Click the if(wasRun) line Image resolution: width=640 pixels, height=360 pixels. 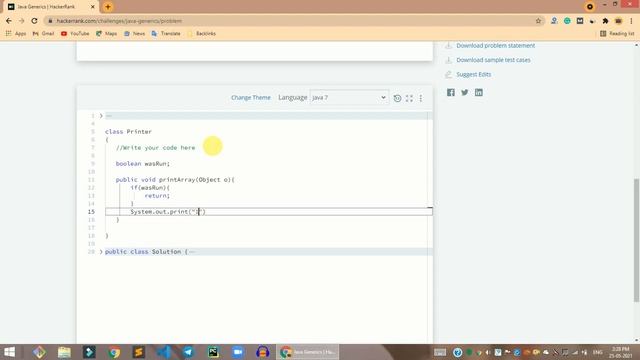click(150, 188)
